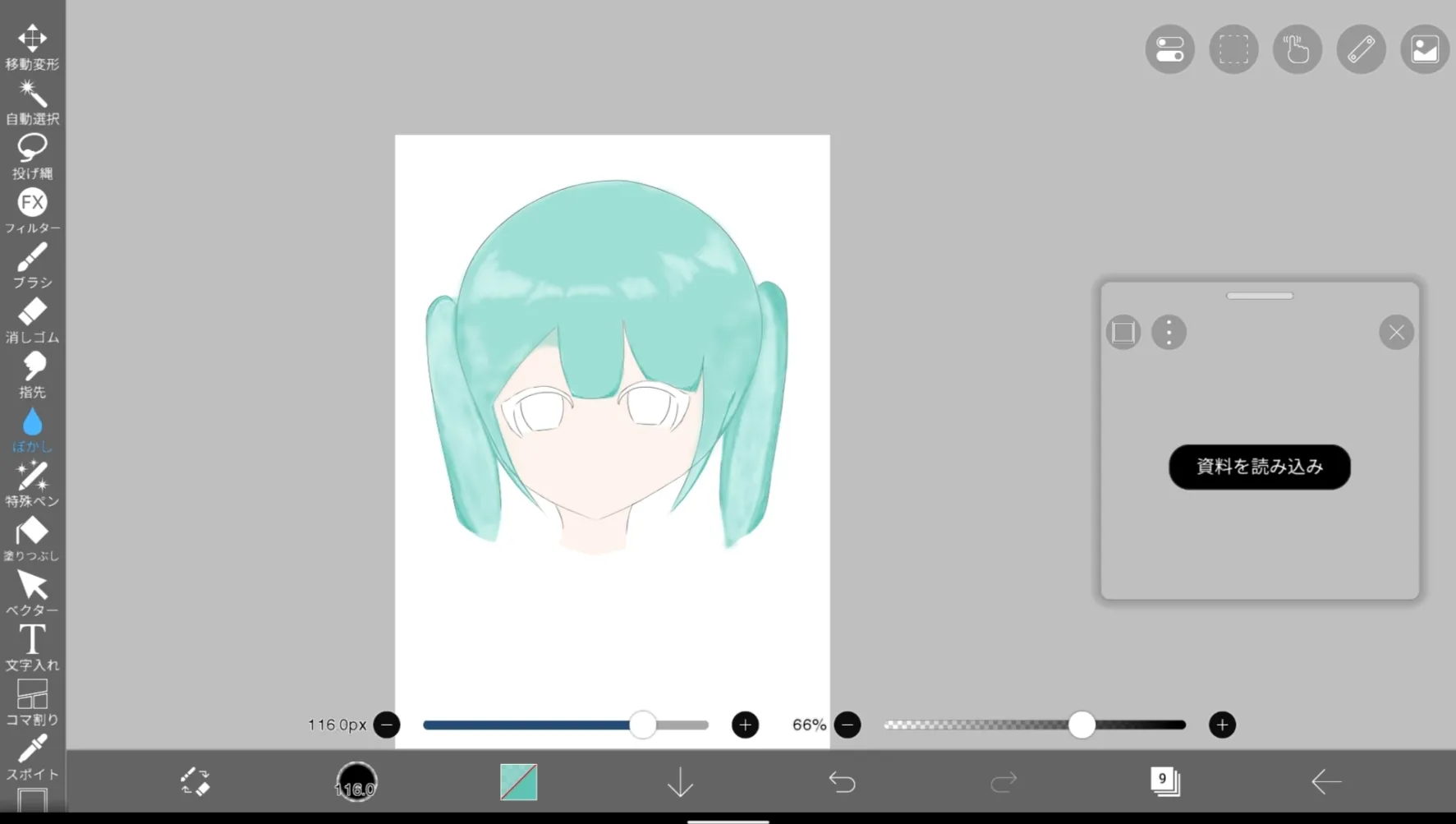Screen dimensions: 1456x824
Task: Open the FX Filter tool (フィルター)
Action: 32,211
